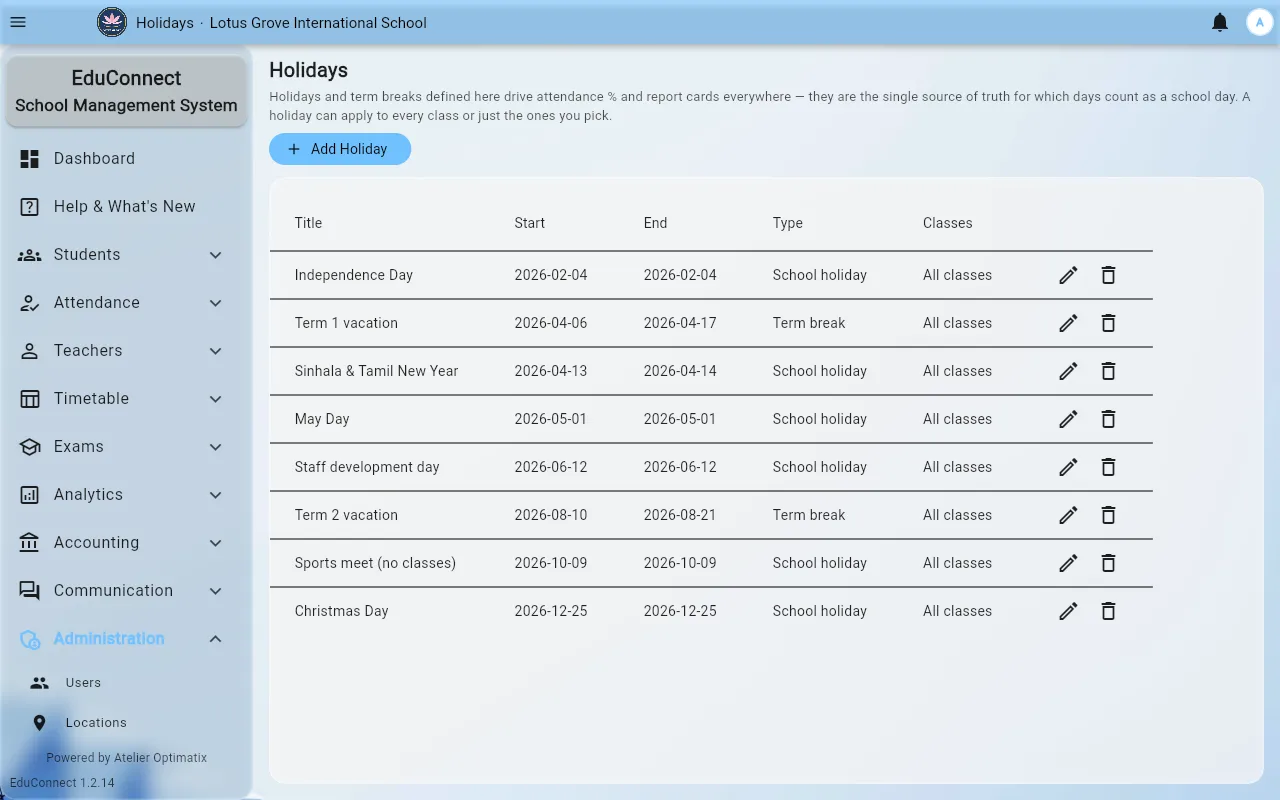Expand the Analytics sidebar section
The width and height of the screenshot is (1280, 800).
126,495
